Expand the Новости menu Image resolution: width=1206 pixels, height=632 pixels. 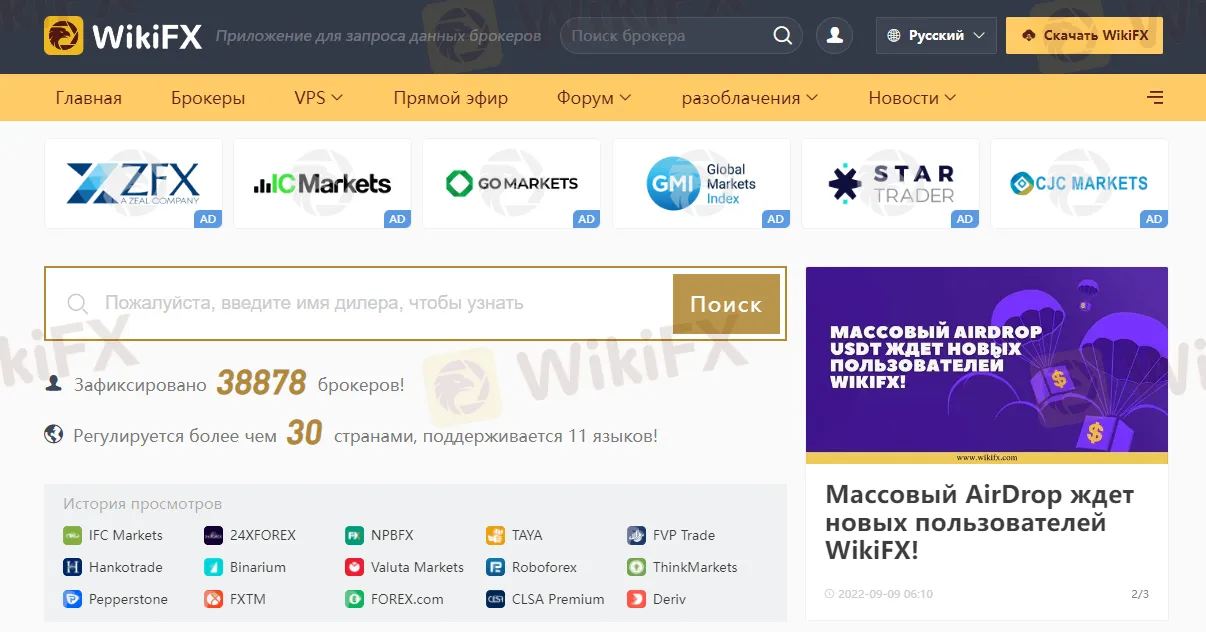tap(912, 98)
